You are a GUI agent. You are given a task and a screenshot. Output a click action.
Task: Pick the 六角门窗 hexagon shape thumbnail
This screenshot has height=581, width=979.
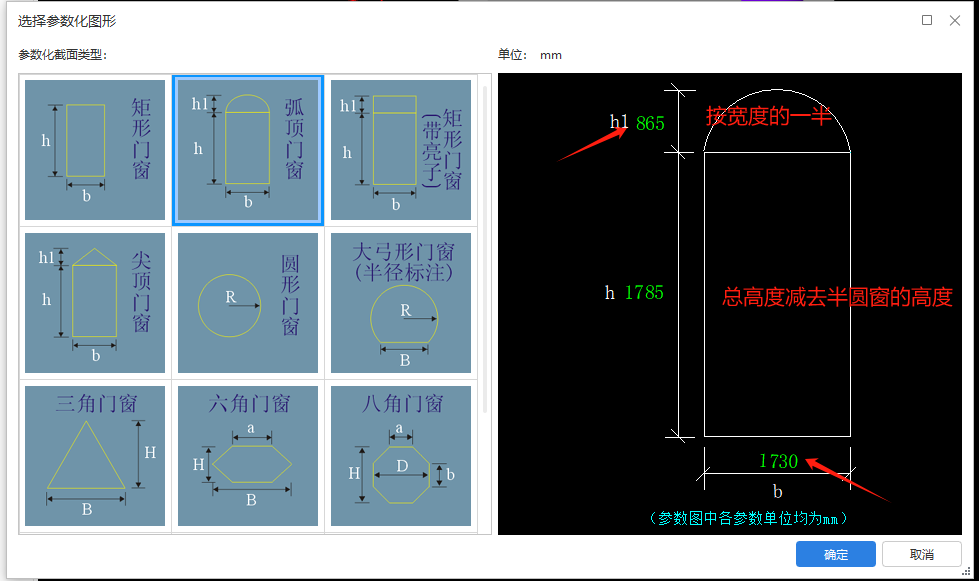[x=248, y=456]
